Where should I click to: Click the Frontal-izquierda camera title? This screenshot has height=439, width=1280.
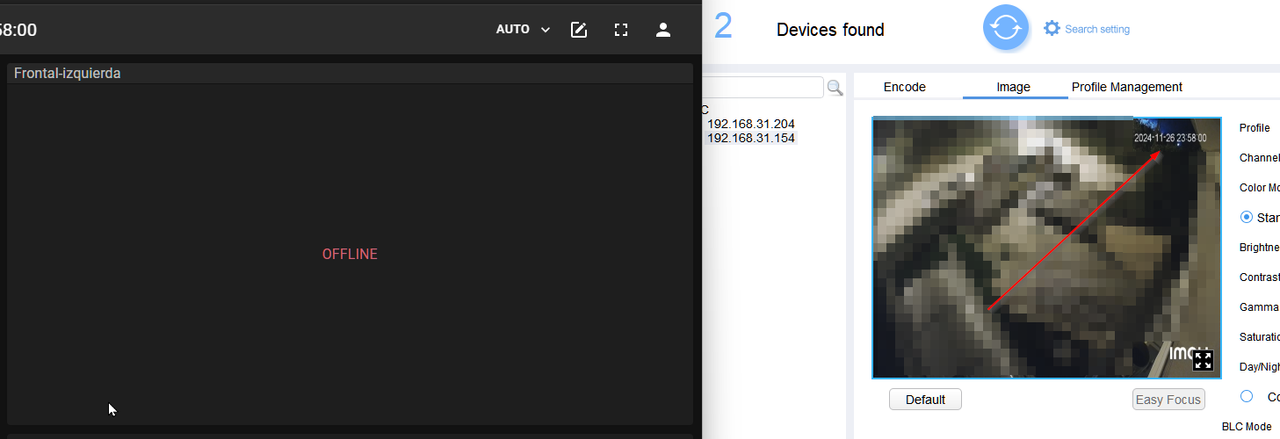pos(67,73)
